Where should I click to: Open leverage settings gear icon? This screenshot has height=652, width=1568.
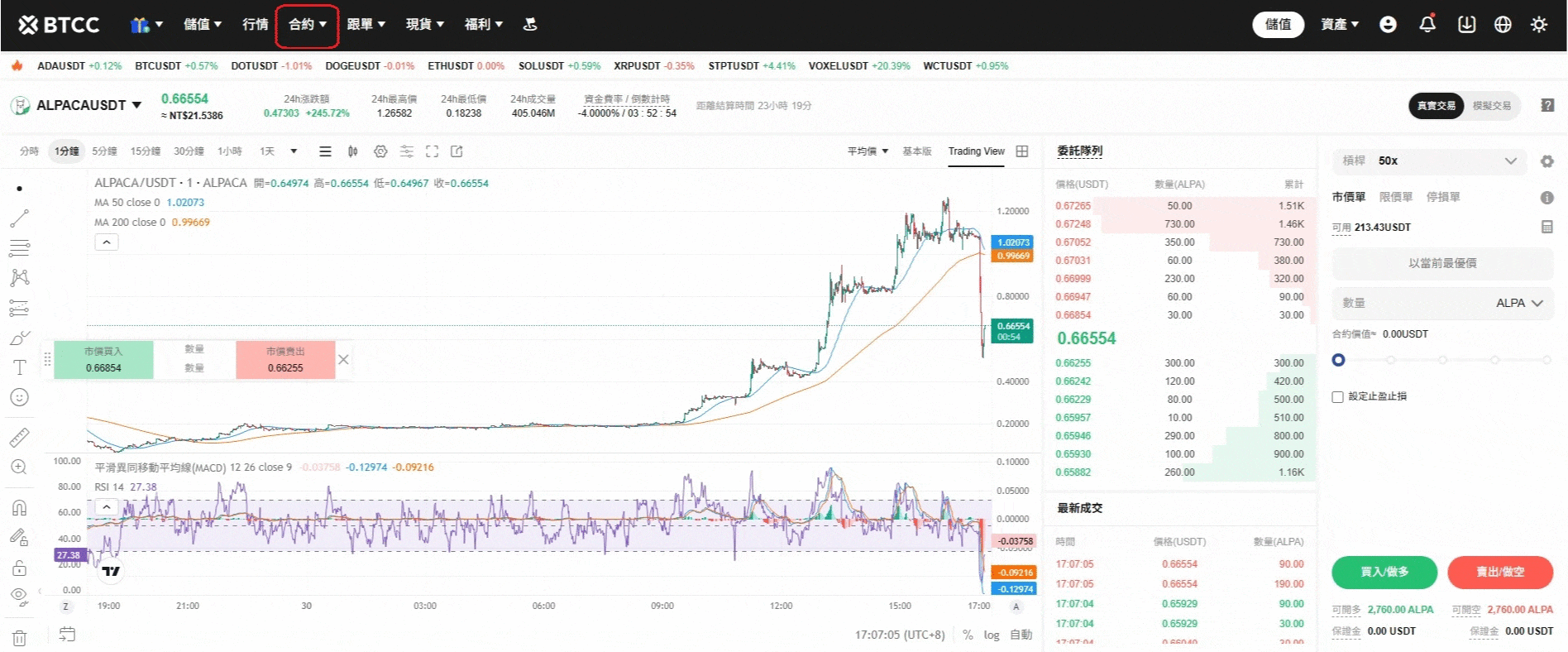coord(1546,161)
